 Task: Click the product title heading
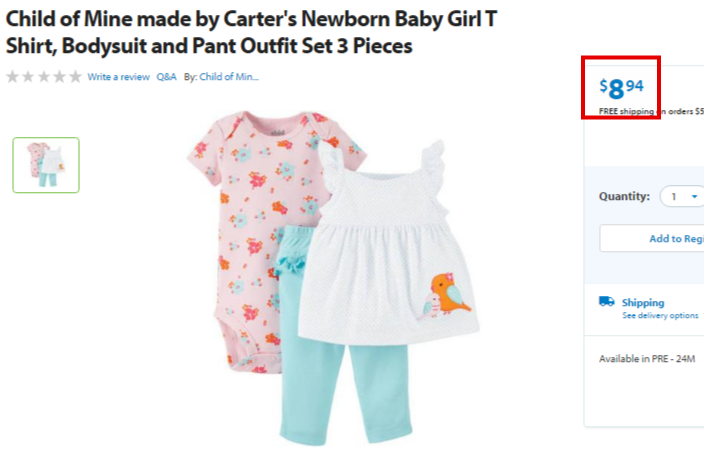[251, 32]
